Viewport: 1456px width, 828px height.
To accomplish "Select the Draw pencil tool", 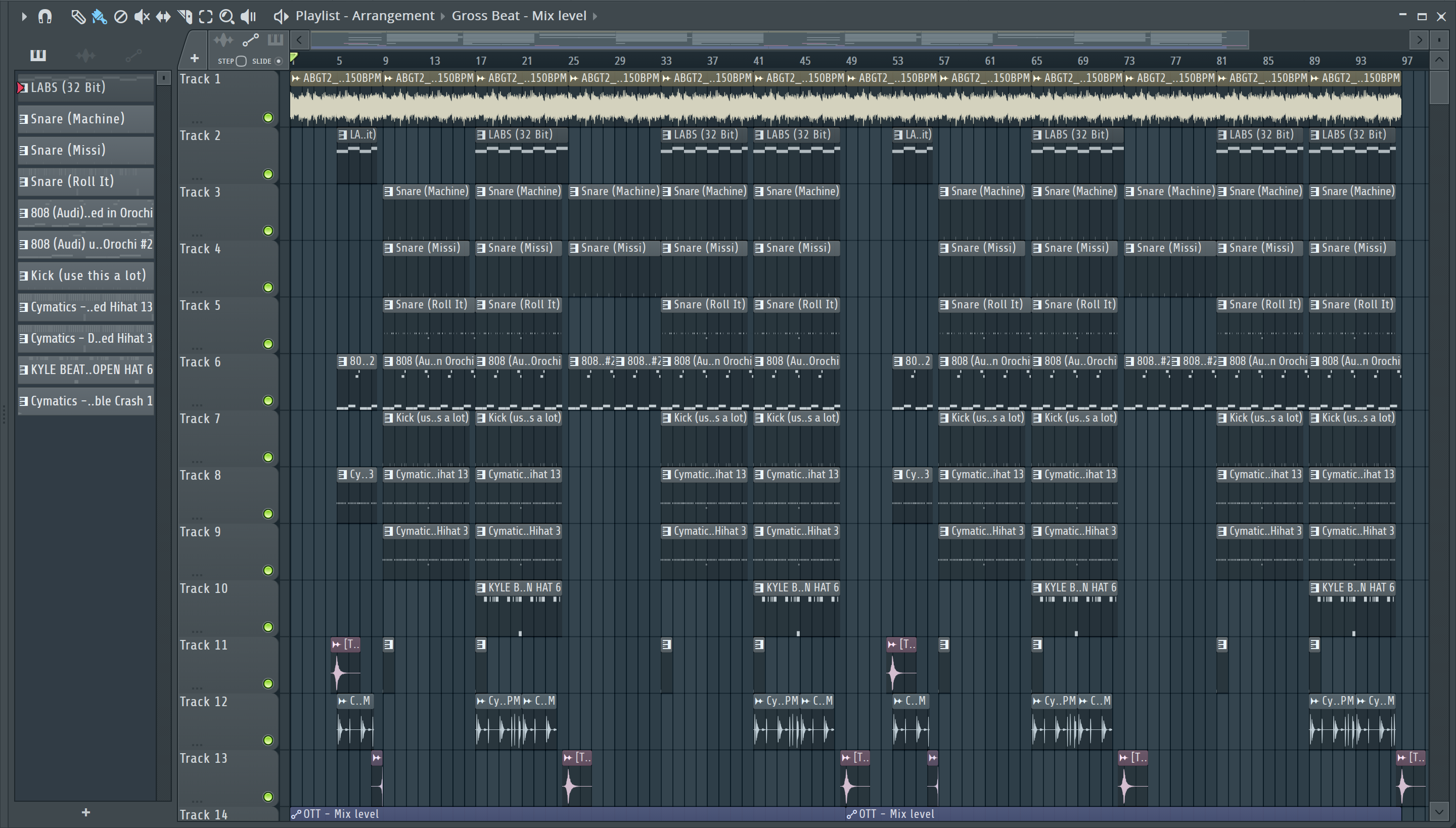I will (x=78, y=17).
